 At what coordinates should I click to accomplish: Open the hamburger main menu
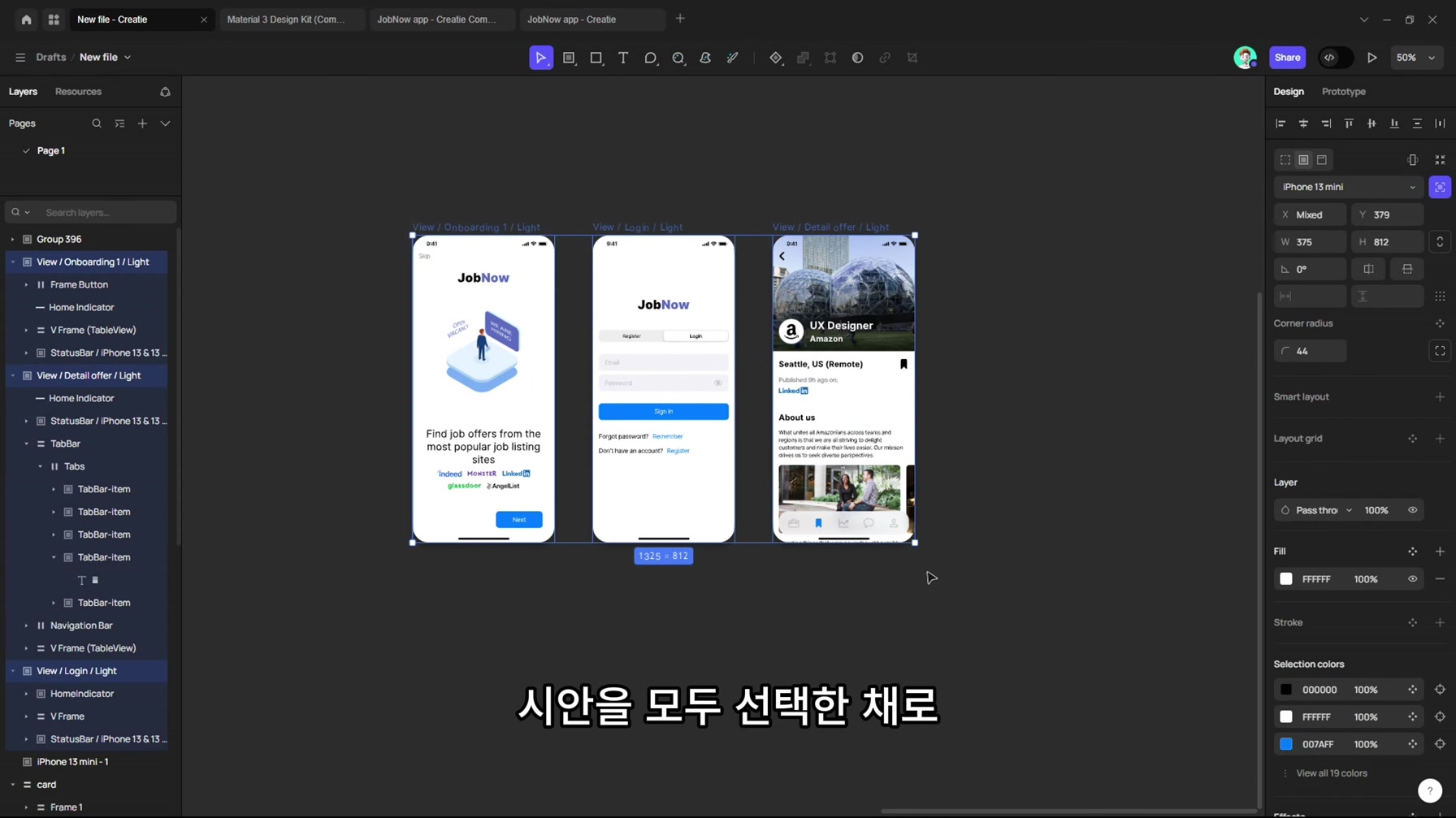20,58
